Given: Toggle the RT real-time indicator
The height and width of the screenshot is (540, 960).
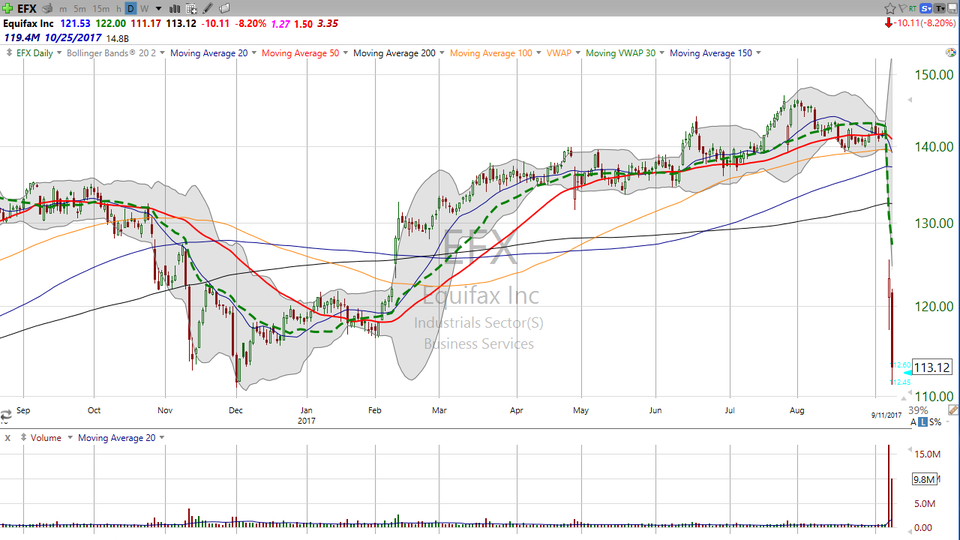Looking at the screenshot, I should (x=913, y=9).
